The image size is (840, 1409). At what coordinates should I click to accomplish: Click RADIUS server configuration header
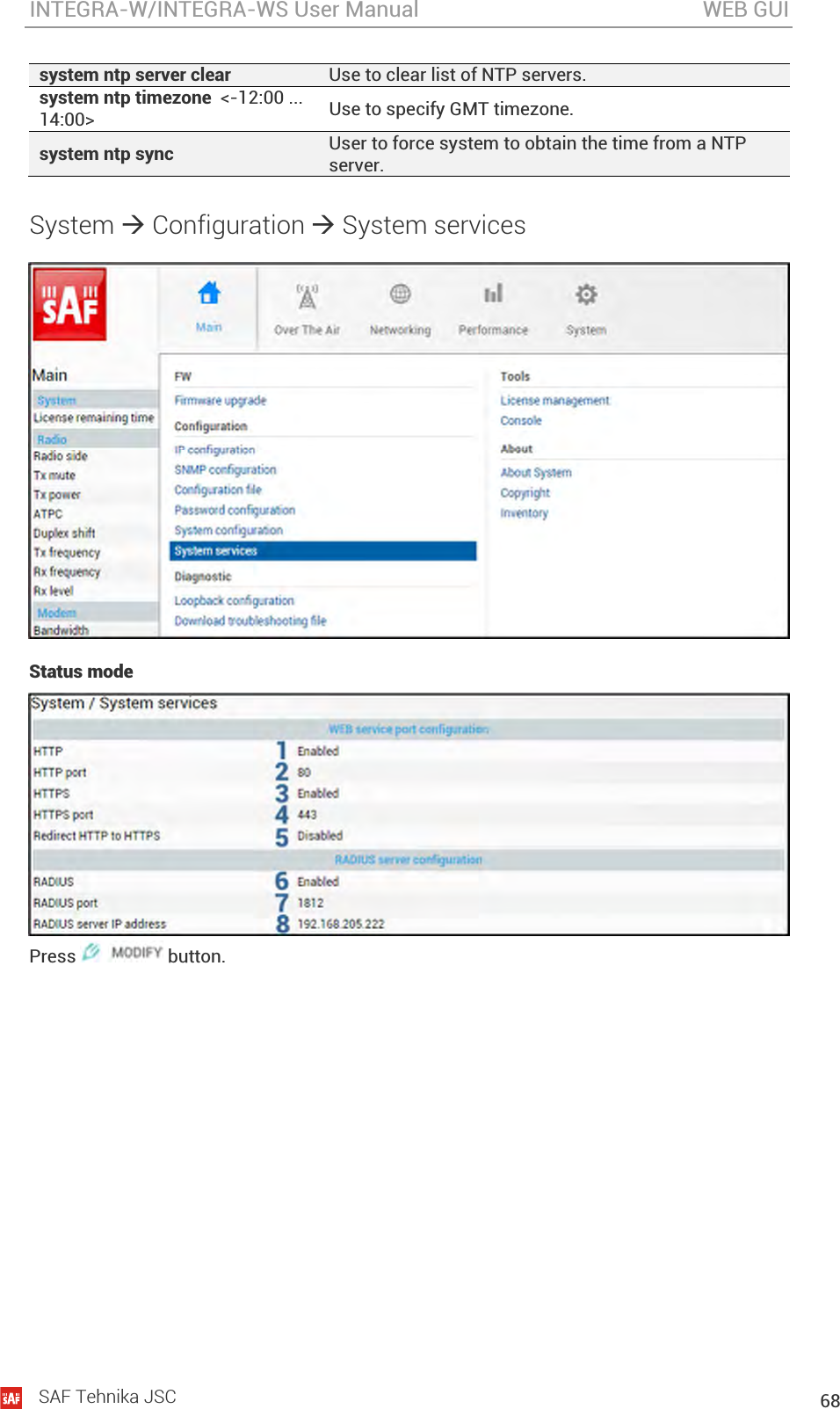tap(409, 860)
